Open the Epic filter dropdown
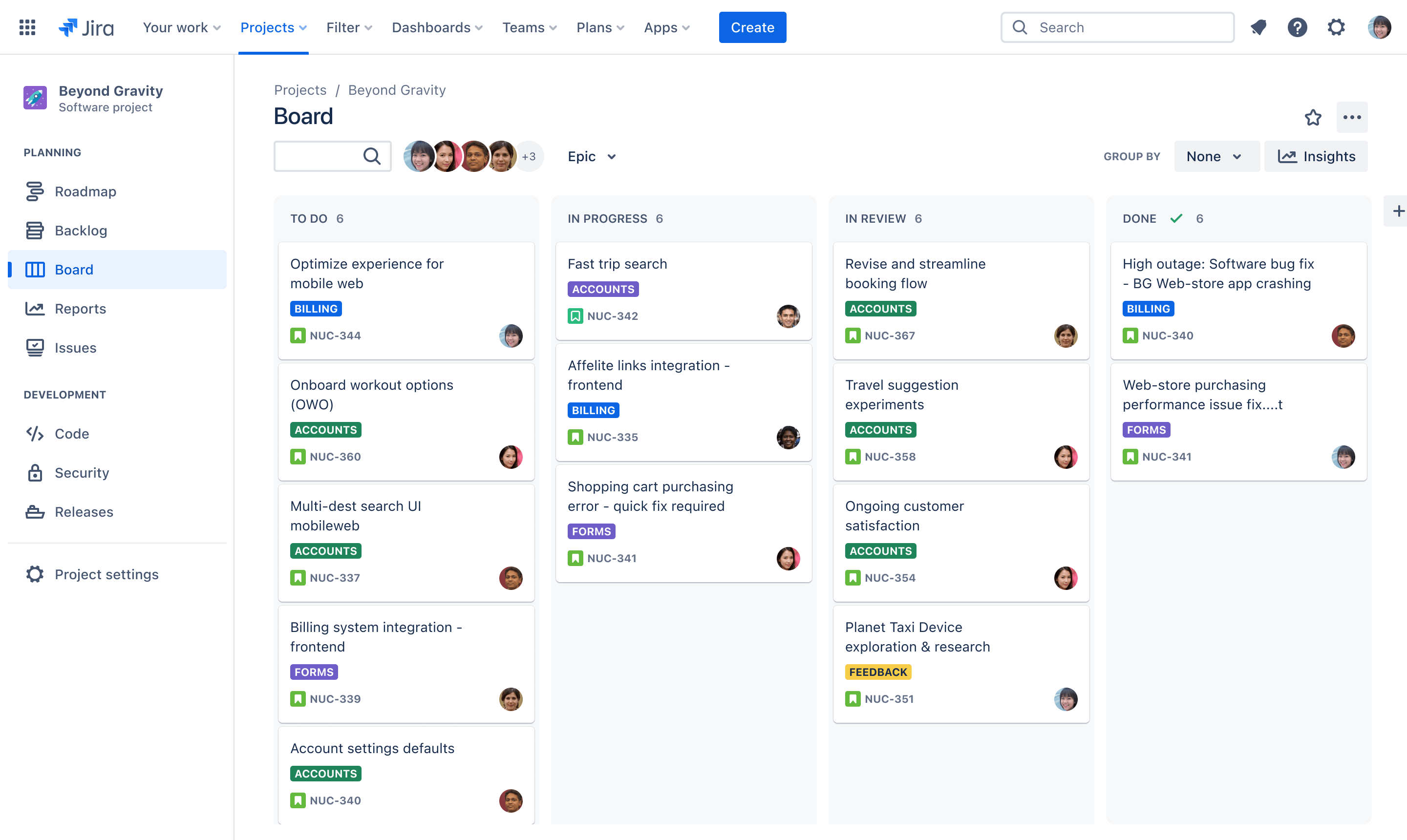 (591, 156)
